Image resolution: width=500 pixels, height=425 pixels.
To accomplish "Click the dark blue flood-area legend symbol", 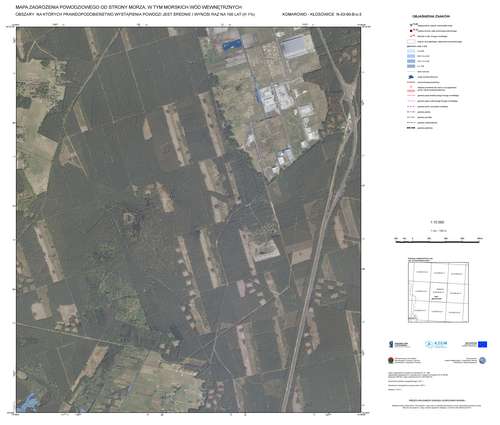I will pyautogui.click(x=411, y=77).
